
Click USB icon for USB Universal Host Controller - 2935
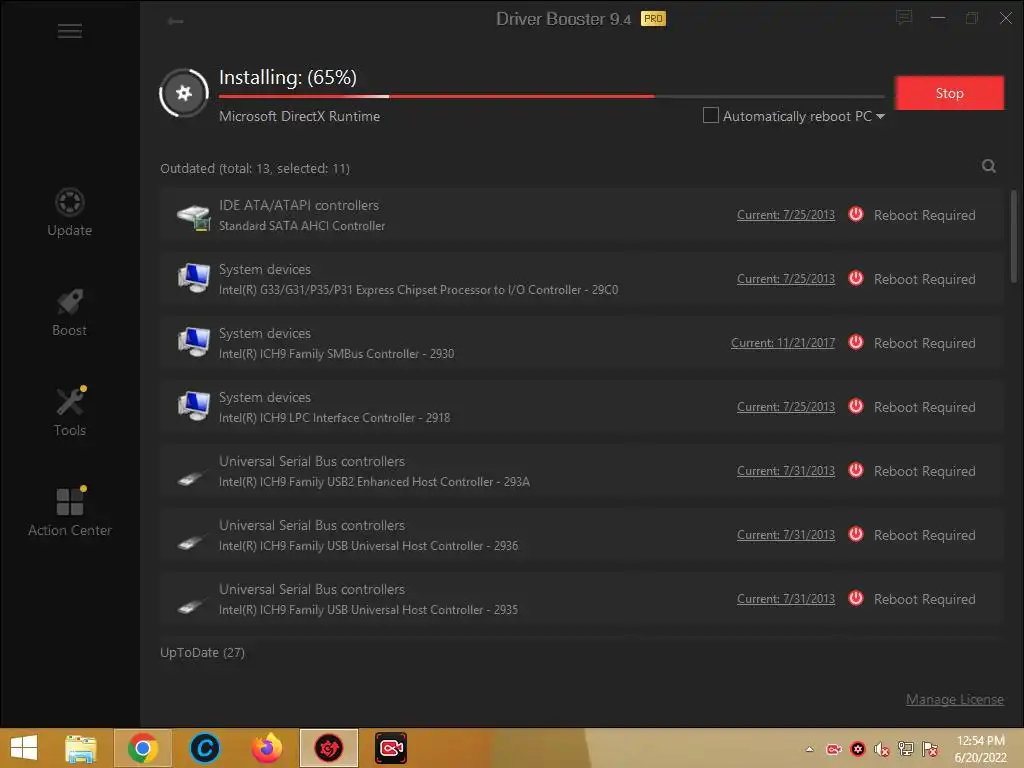(191, 607)
